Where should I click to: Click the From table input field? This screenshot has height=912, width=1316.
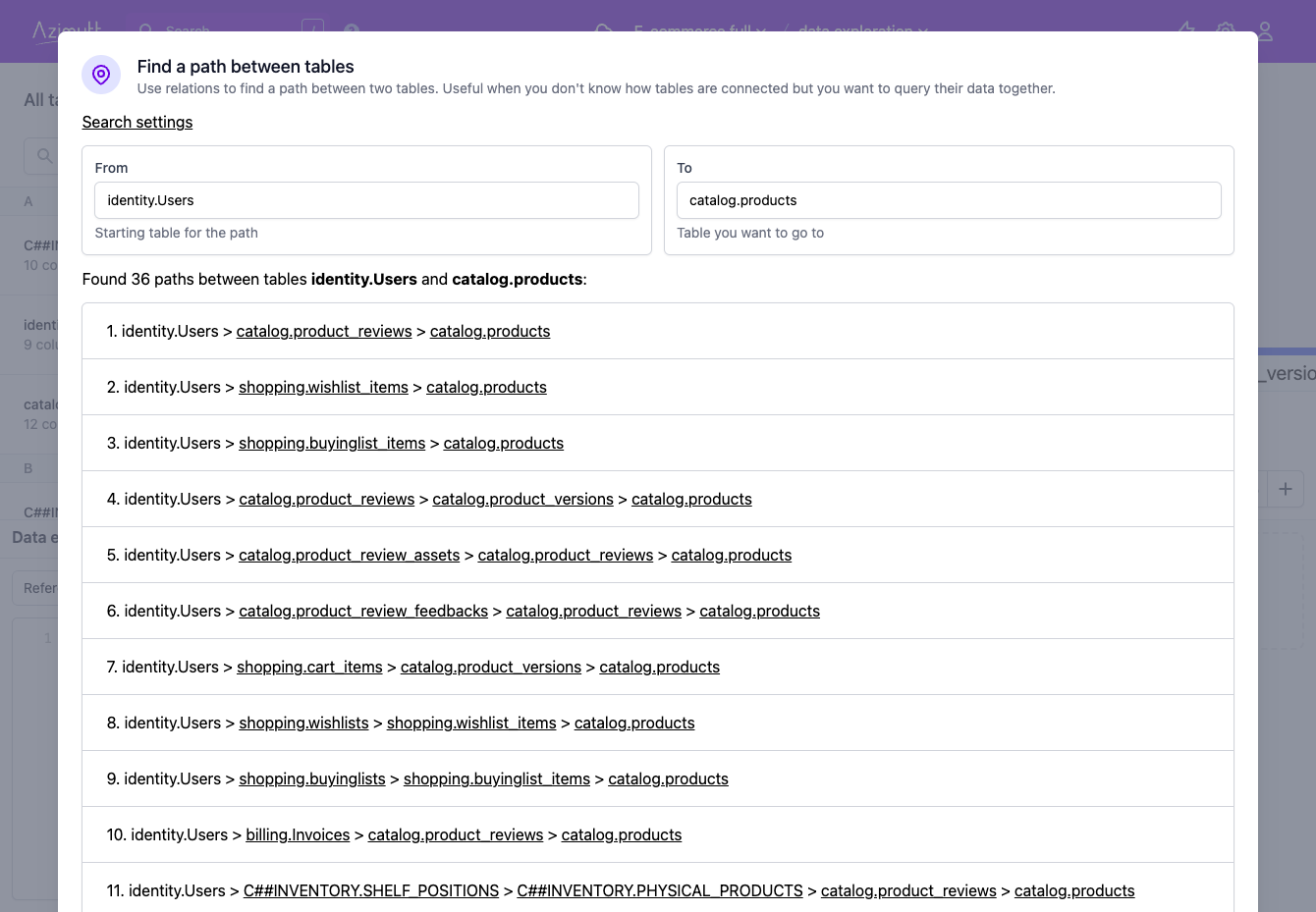click(366, 200)
